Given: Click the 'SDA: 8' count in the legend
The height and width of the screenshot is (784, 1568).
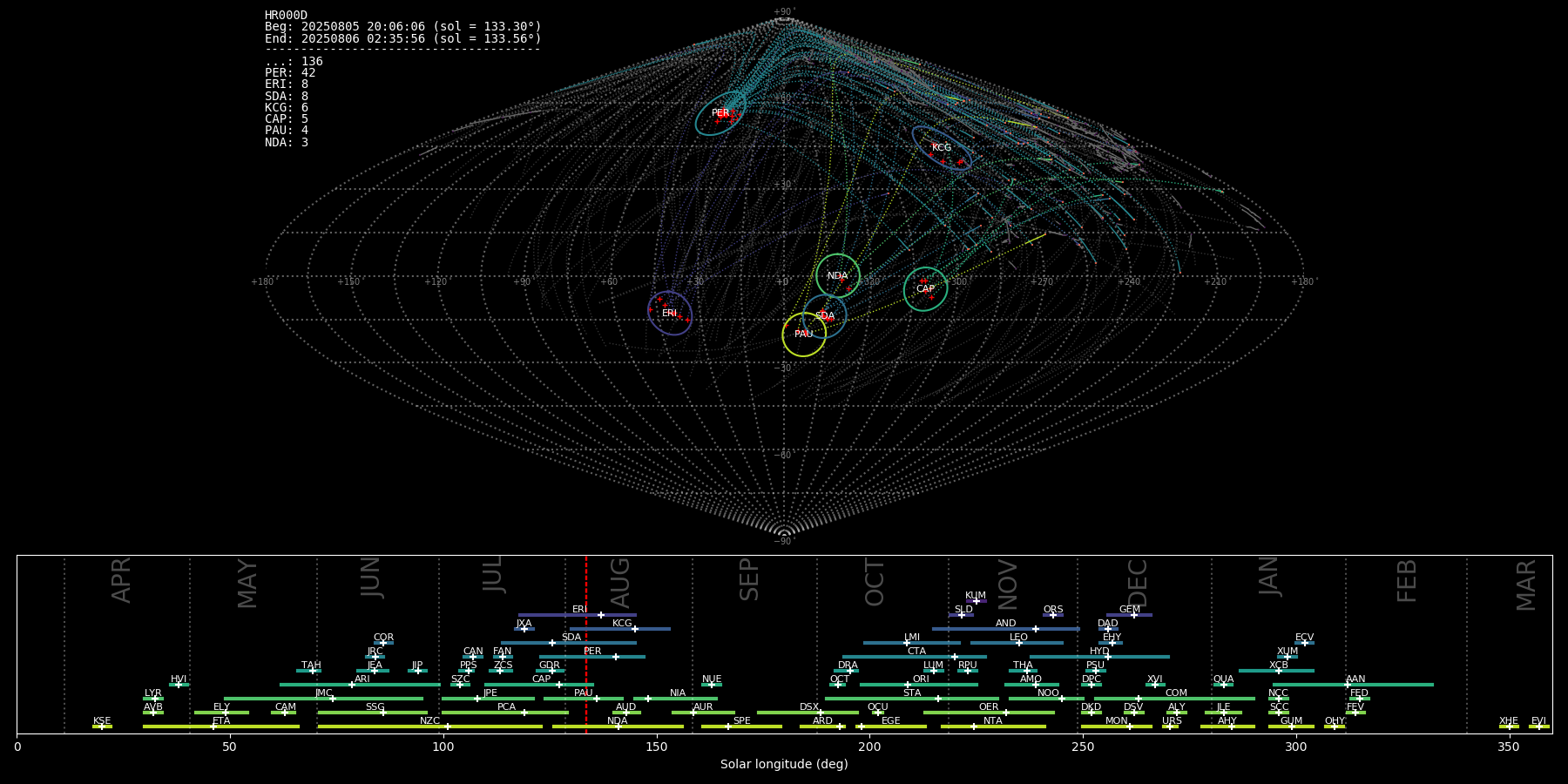Looking at the screenshot, I should pos(287,97).
